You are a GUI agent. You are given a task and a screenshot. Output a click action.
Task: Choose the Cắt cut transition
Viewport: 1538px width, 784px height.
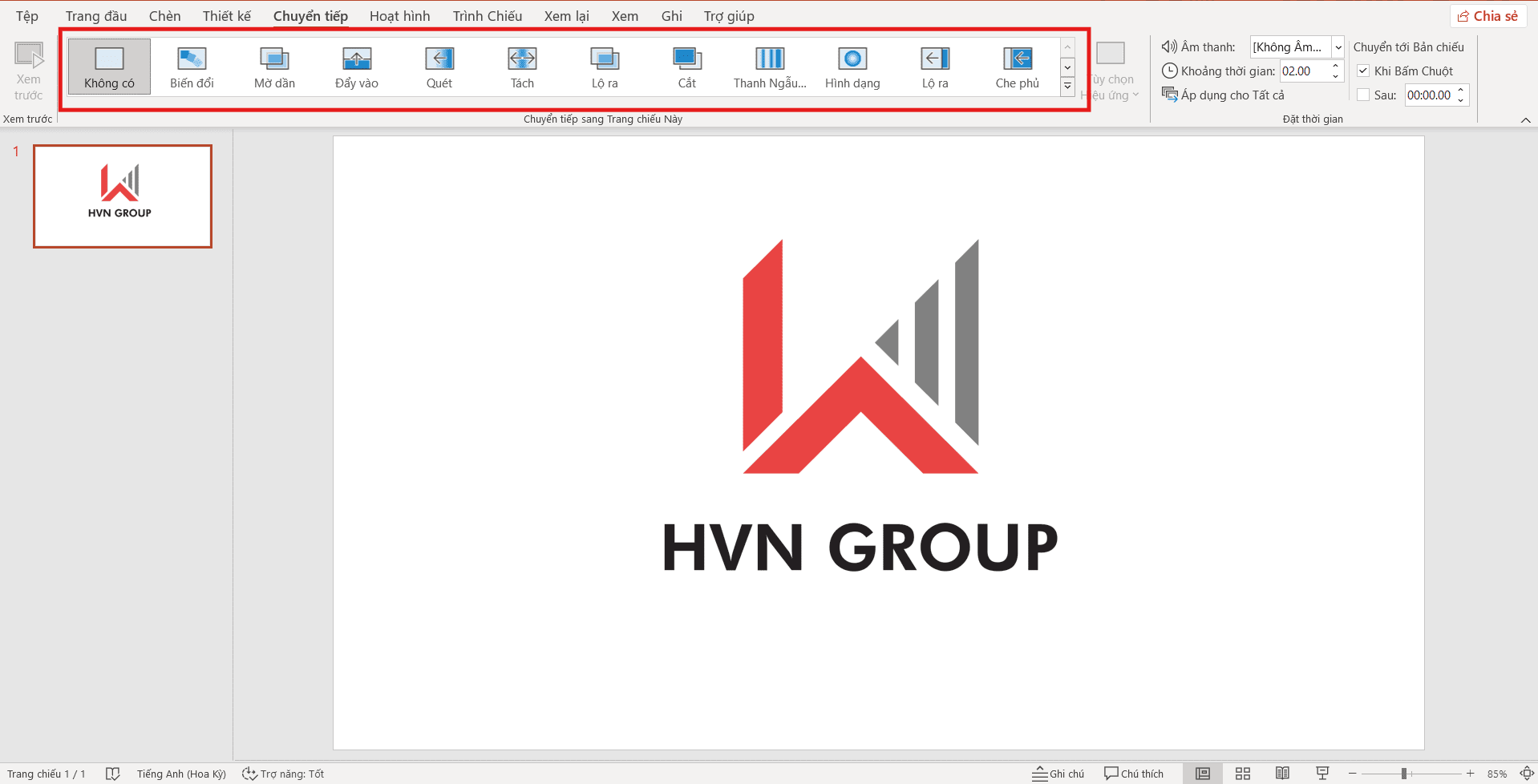687,67
